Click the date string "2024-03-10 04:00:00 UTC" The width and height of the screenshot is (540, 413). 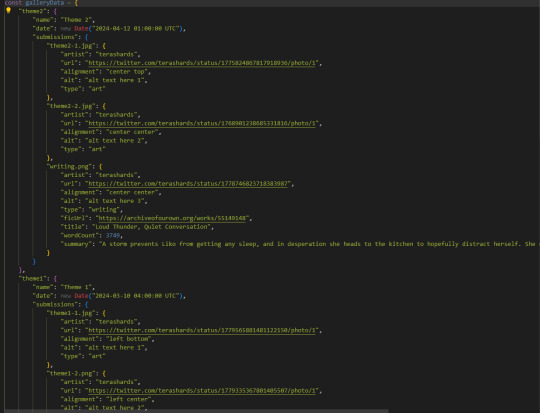tap(136, 296)
